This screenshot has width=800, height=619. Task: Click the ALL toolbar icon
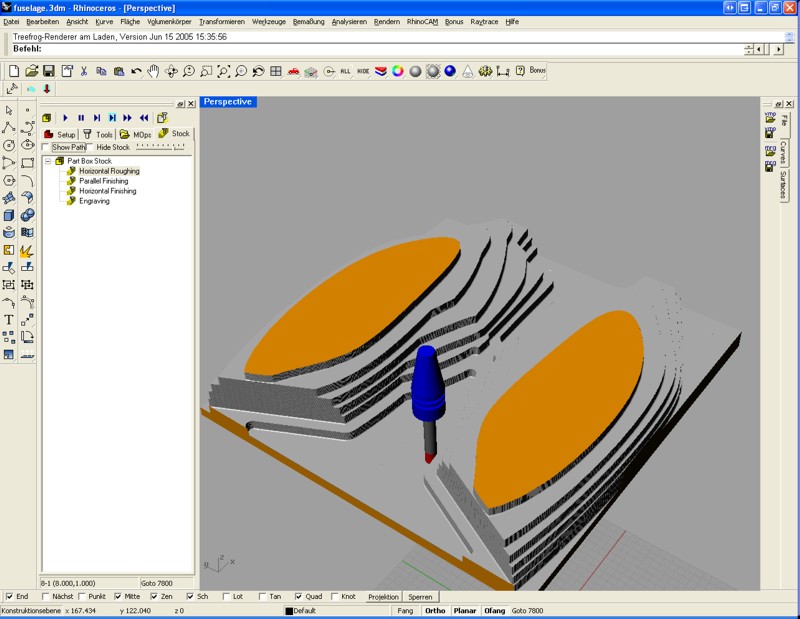[345, 71]
